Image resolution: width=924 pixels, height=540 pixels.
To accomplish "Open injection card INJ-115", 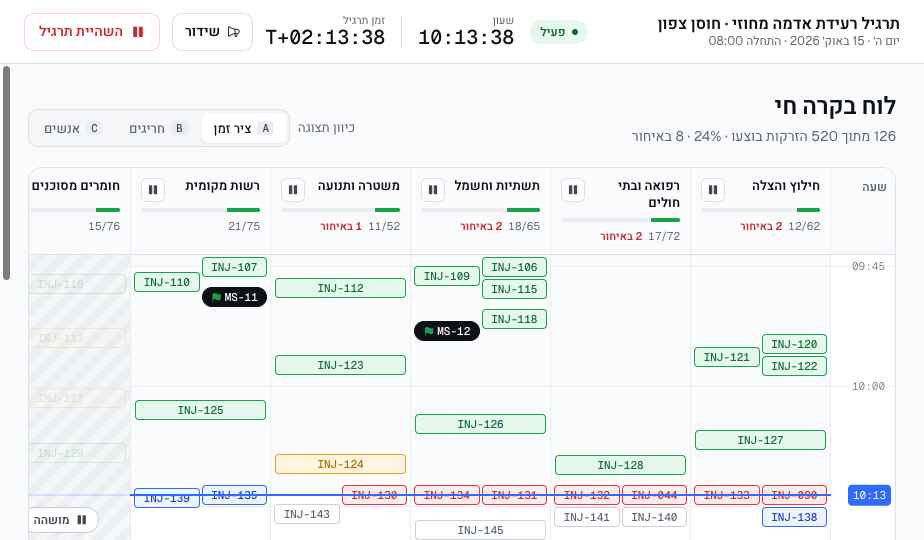I will pos(514,289).
